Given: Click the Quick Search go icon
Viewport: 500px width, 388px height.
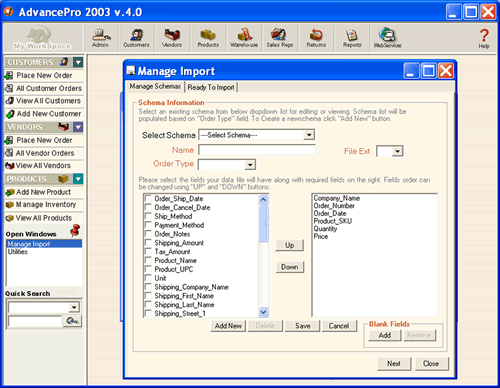Looking at the screenshot, I should tap(72, 321).
